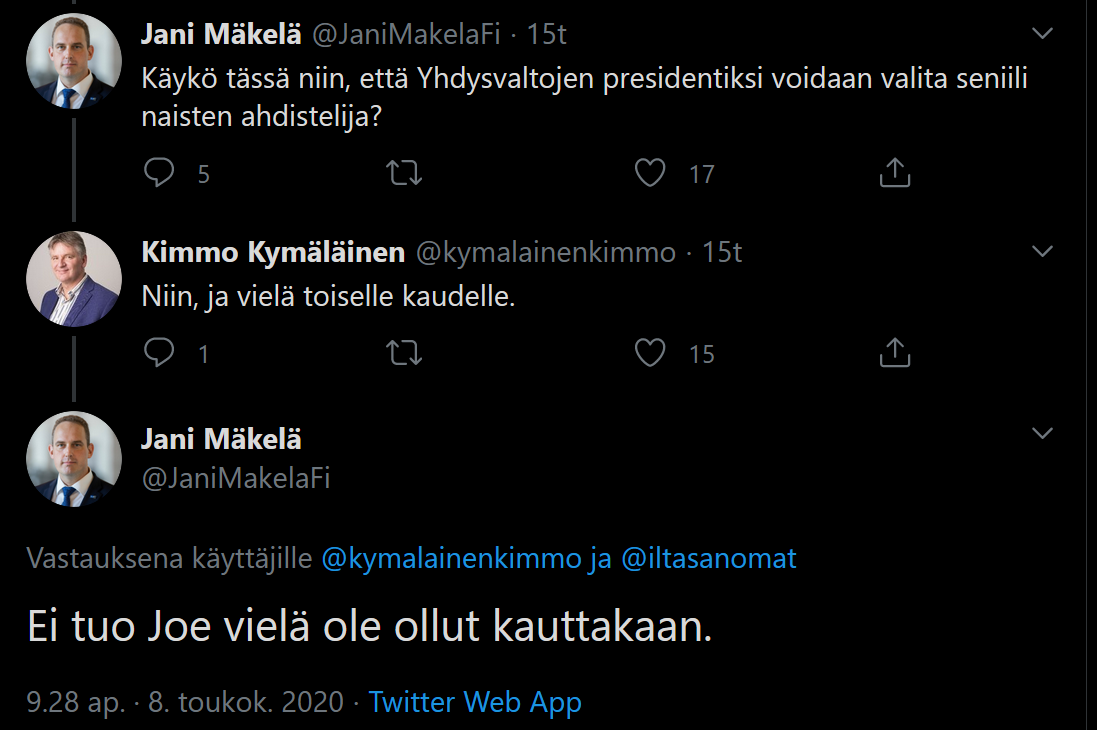Screen dimensions: 1097x730
Task: Open Kimmo Kymäläinen's display name link
Action: click(x=273, y=253)
